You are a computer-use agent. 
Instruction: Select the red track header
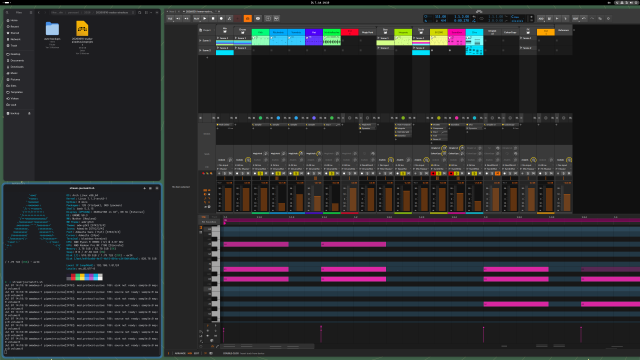point(349,32)
